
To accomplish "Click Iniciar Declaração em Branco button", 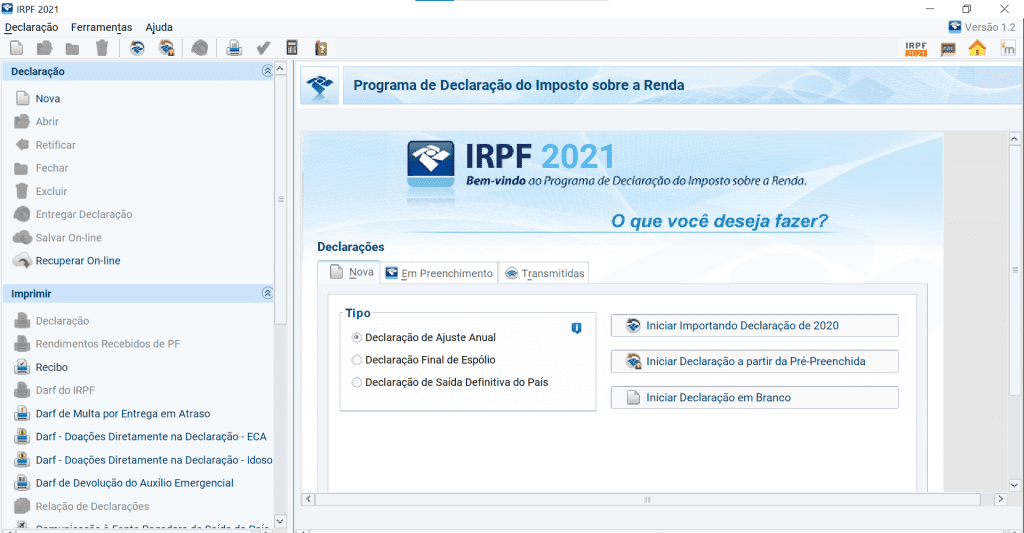I will click(x=754, y=397).
